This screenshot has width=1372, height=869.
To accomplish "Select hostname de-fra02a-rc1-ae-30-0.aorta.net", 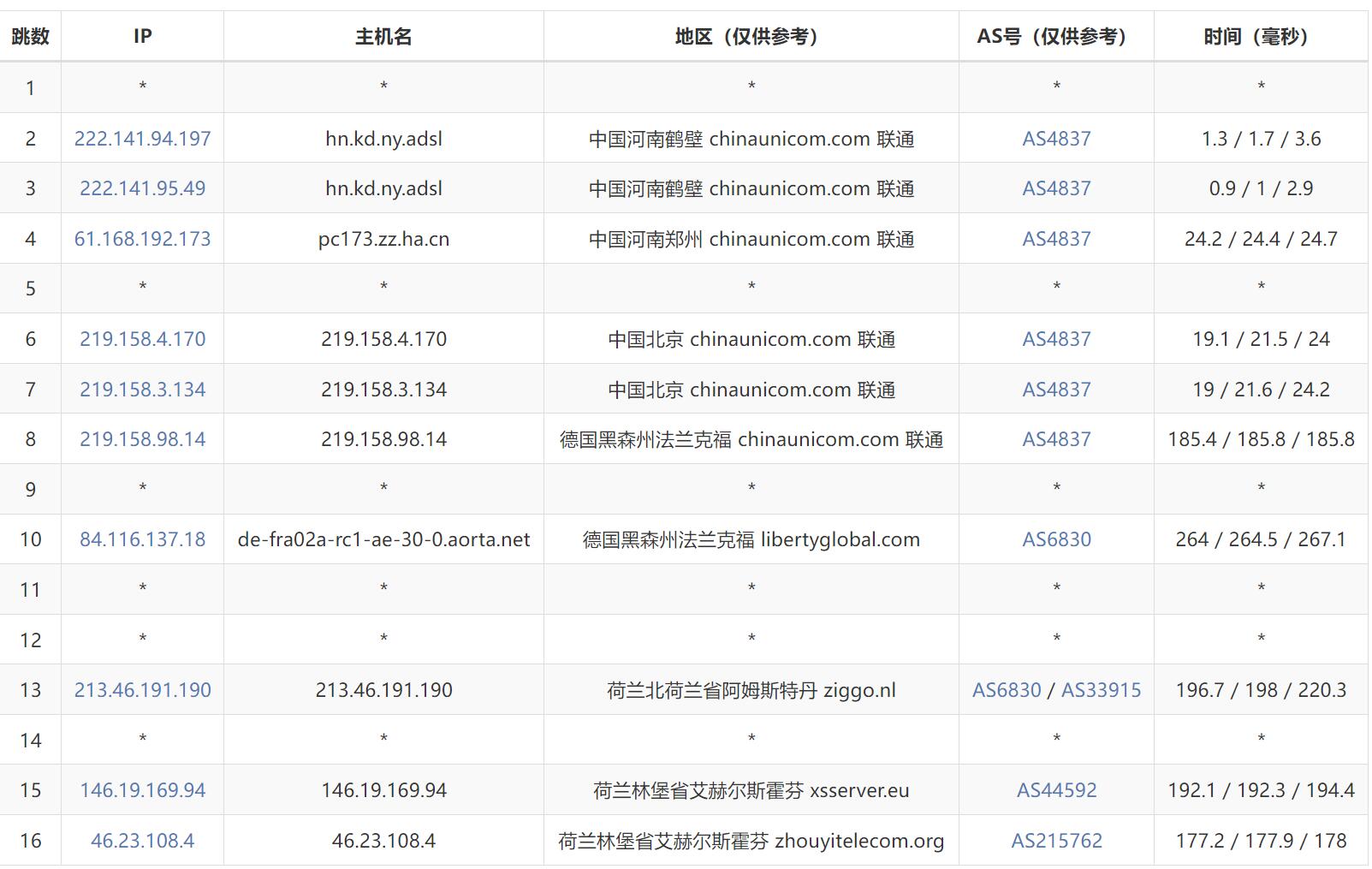I will 383,539.
